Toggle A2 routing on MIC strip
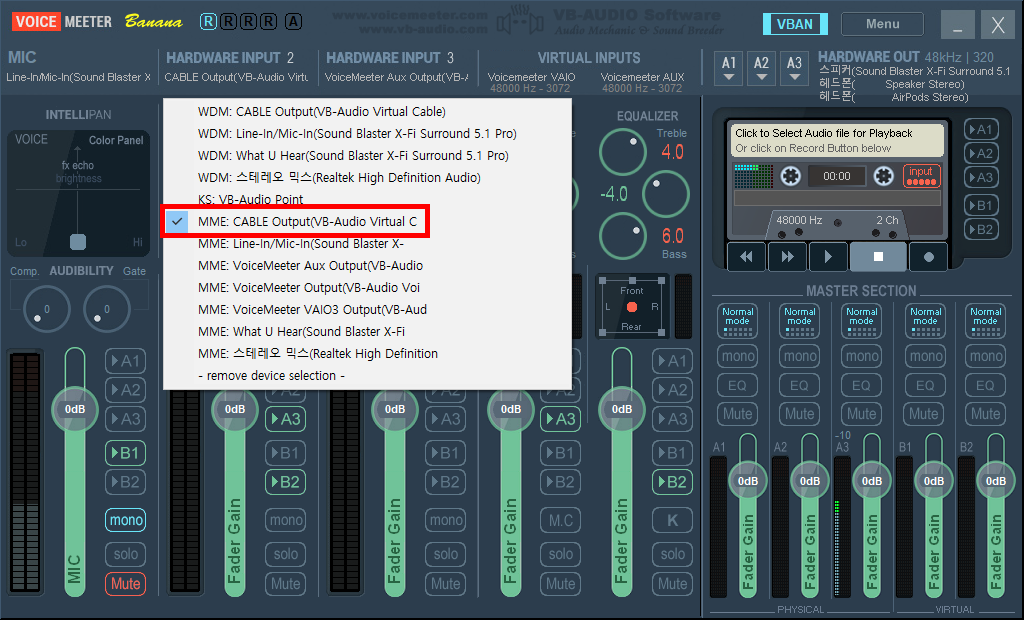1024x620 pixels. click(x=125, y=390)
